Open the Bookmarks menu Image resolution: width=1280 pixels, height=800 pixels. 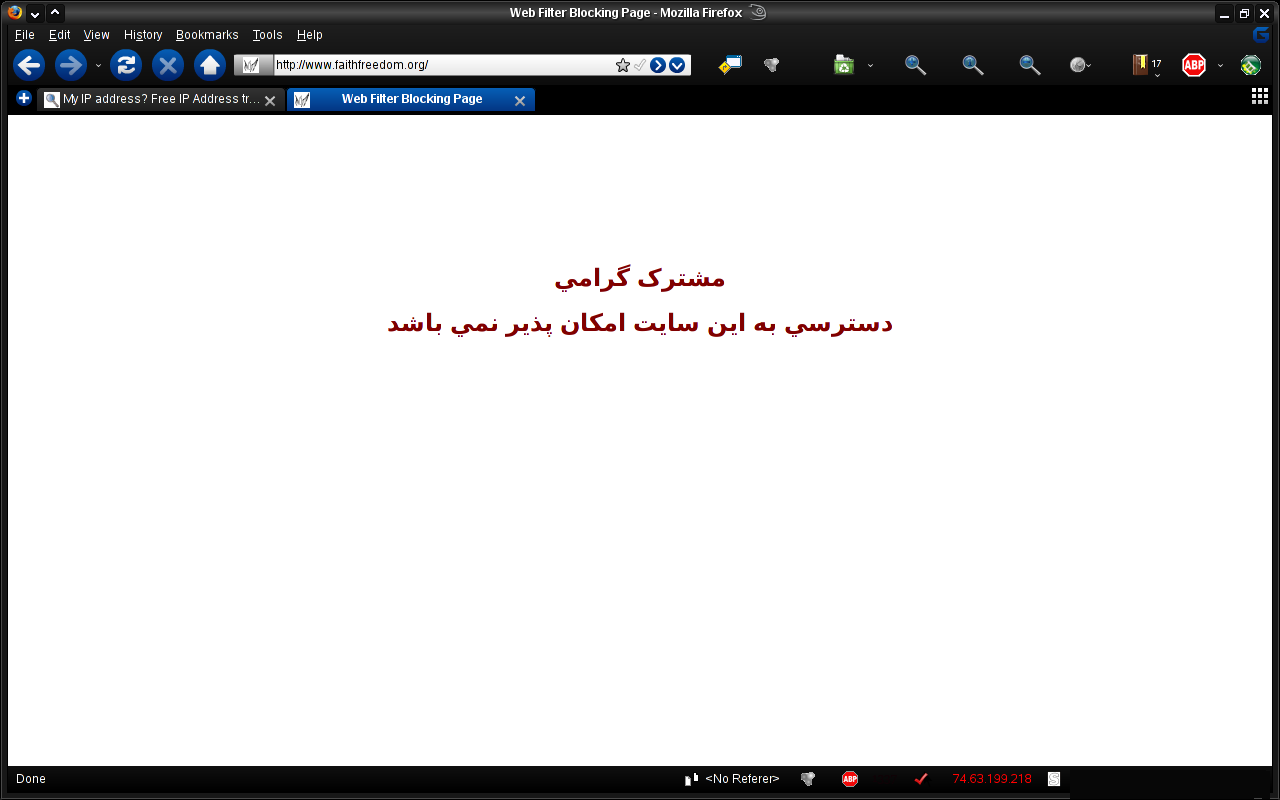click(x=207, y=35)
